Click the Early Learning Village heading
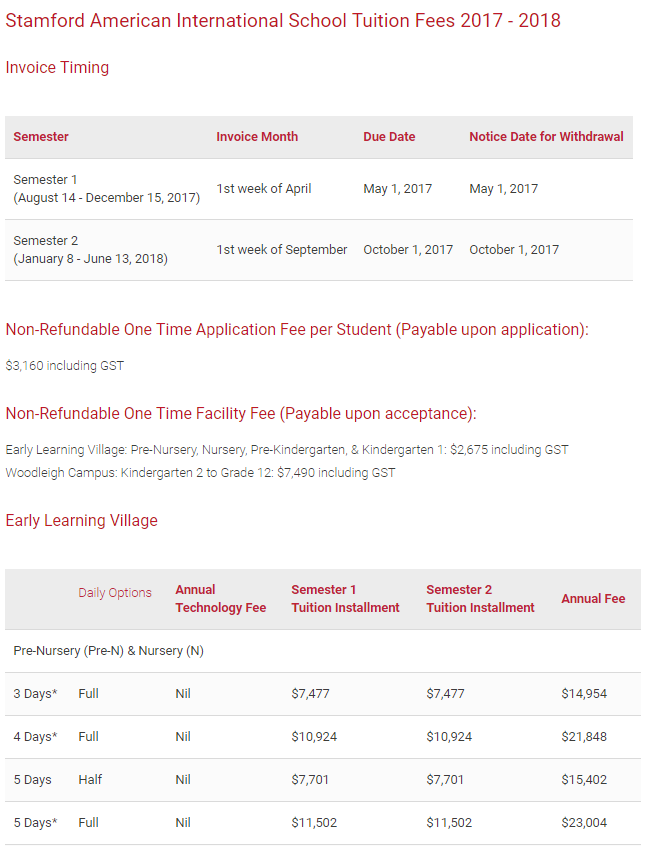The image size is (652, 846). click(82, 520)
